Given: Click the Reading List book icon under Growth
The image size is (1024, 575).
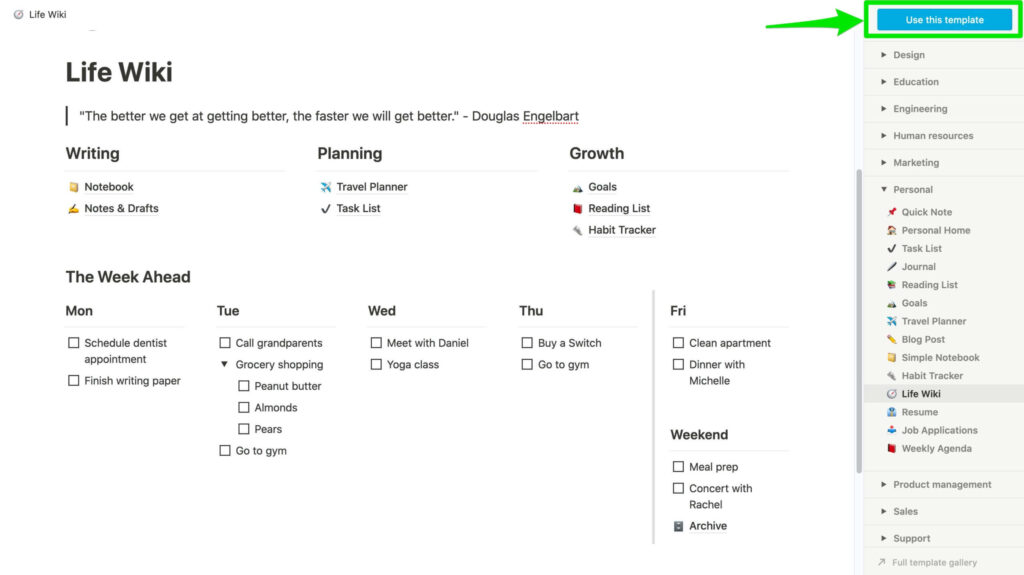Looking at the screenshot, I should pos(577,208).
